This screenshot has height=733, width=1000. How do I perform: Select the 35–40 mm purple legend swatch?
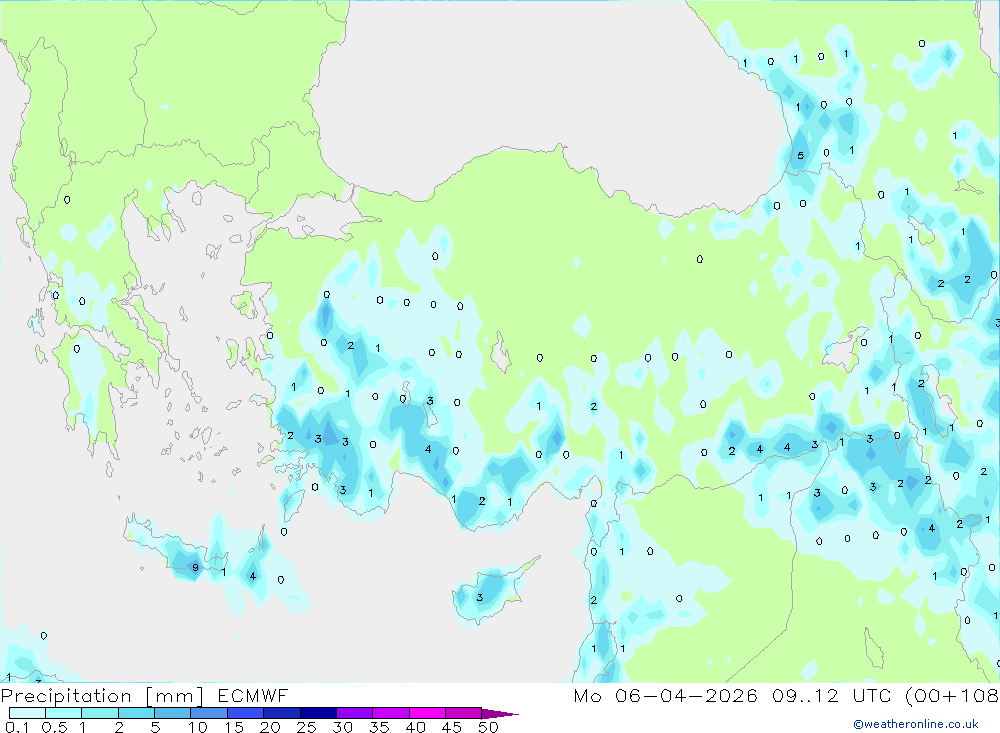(390, 713)
